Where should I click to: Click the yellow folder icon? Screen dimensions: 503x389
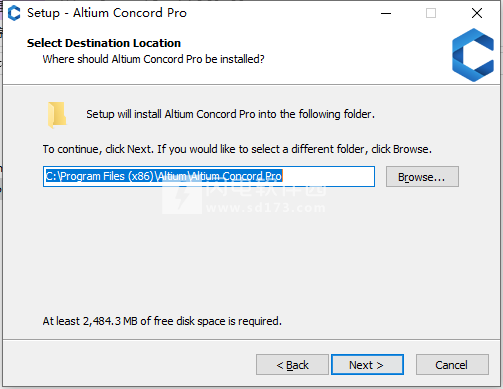click(57, 115)
